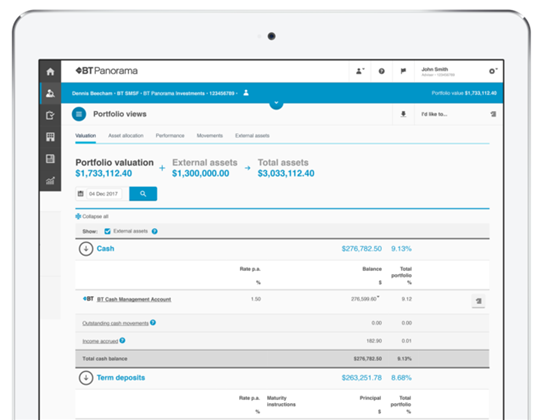Click the Total cash balance row label
541x420 pixels.
(x=105, y=359)
